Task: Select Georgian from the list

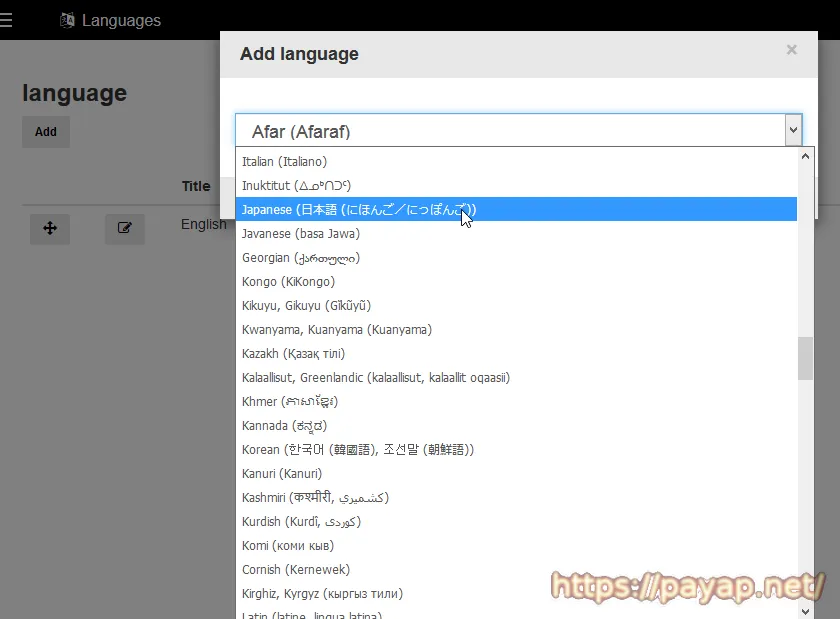Action: [300, 258]
